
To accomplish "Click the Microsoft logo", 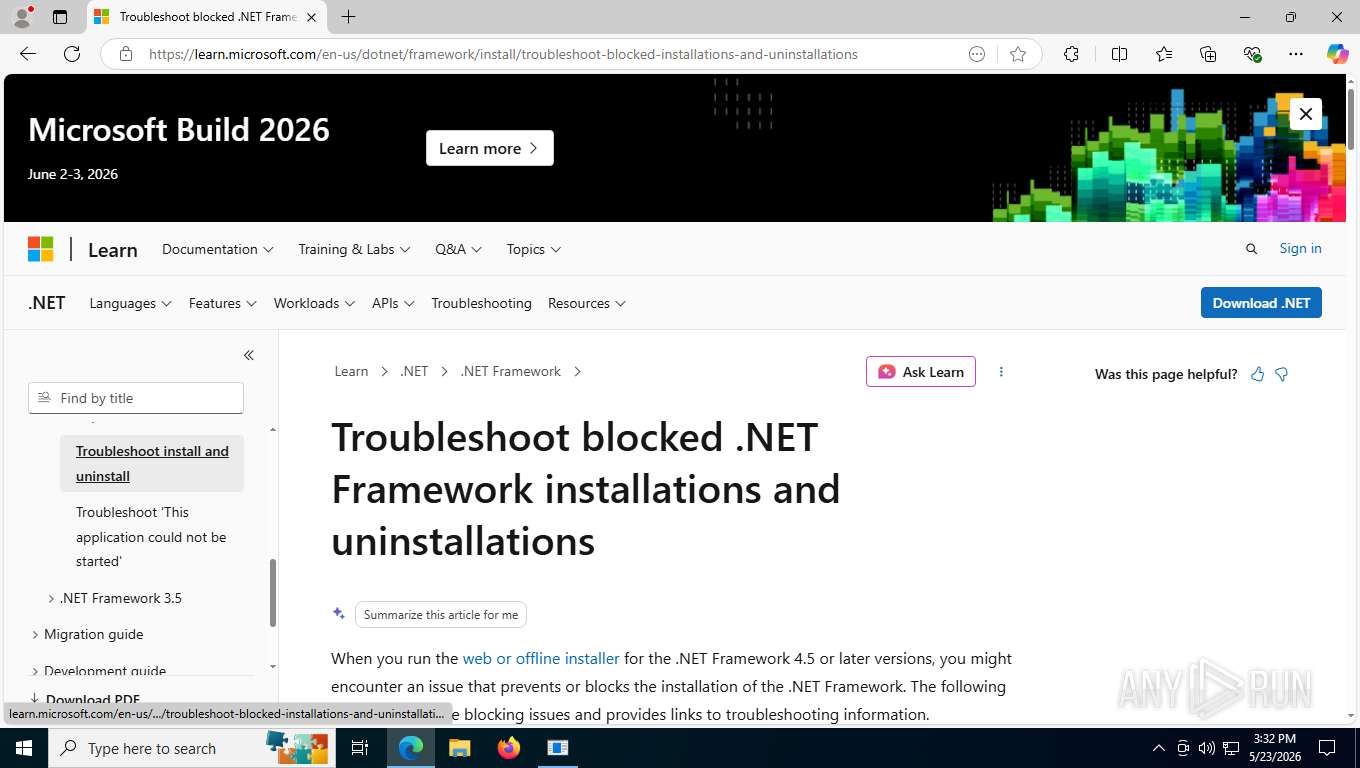I will [40, 249].
